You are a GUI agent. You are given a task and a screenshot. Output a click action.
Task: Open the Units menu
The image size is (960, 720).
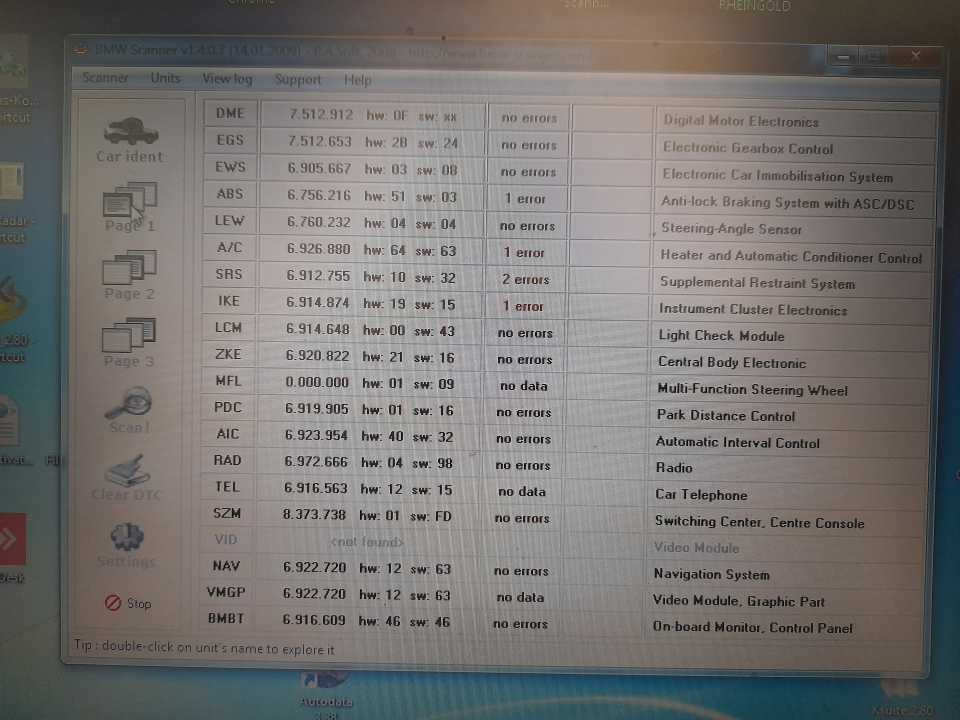[x=166, y=78]
